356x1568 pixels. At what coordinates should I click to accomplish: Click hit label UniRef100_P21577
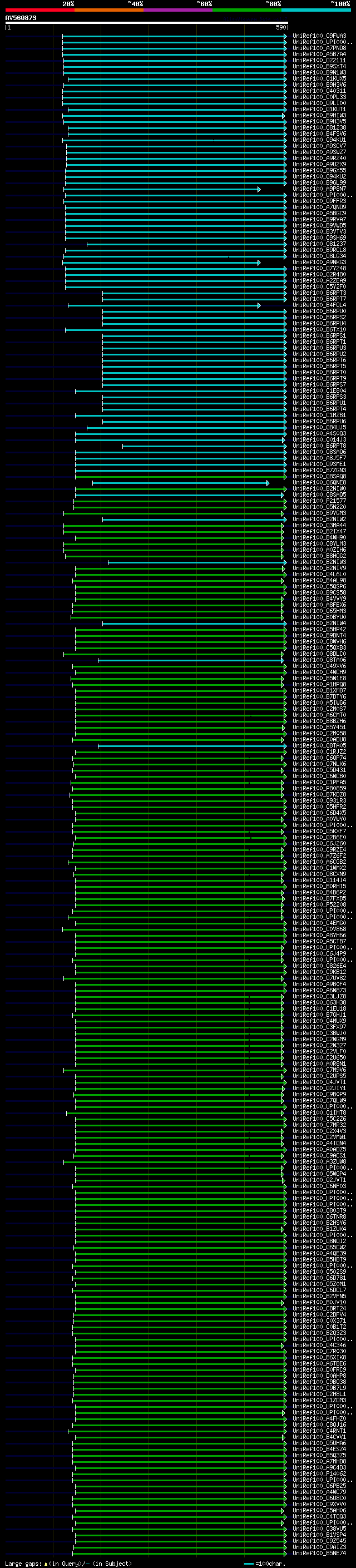[x=319, y=501]
